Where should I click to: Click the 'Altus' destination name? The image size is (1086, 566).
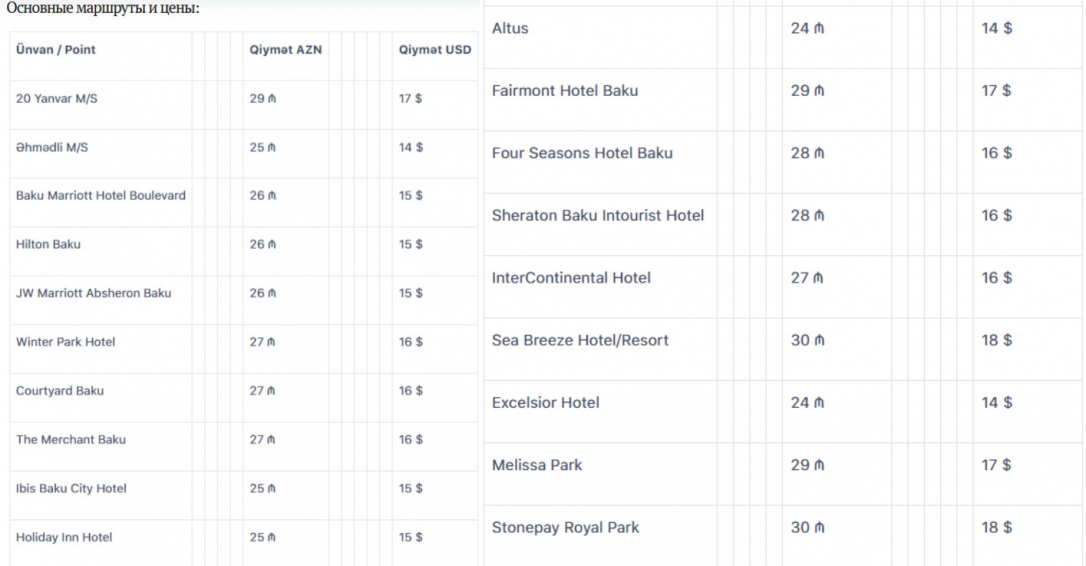[x=510, y=29]
